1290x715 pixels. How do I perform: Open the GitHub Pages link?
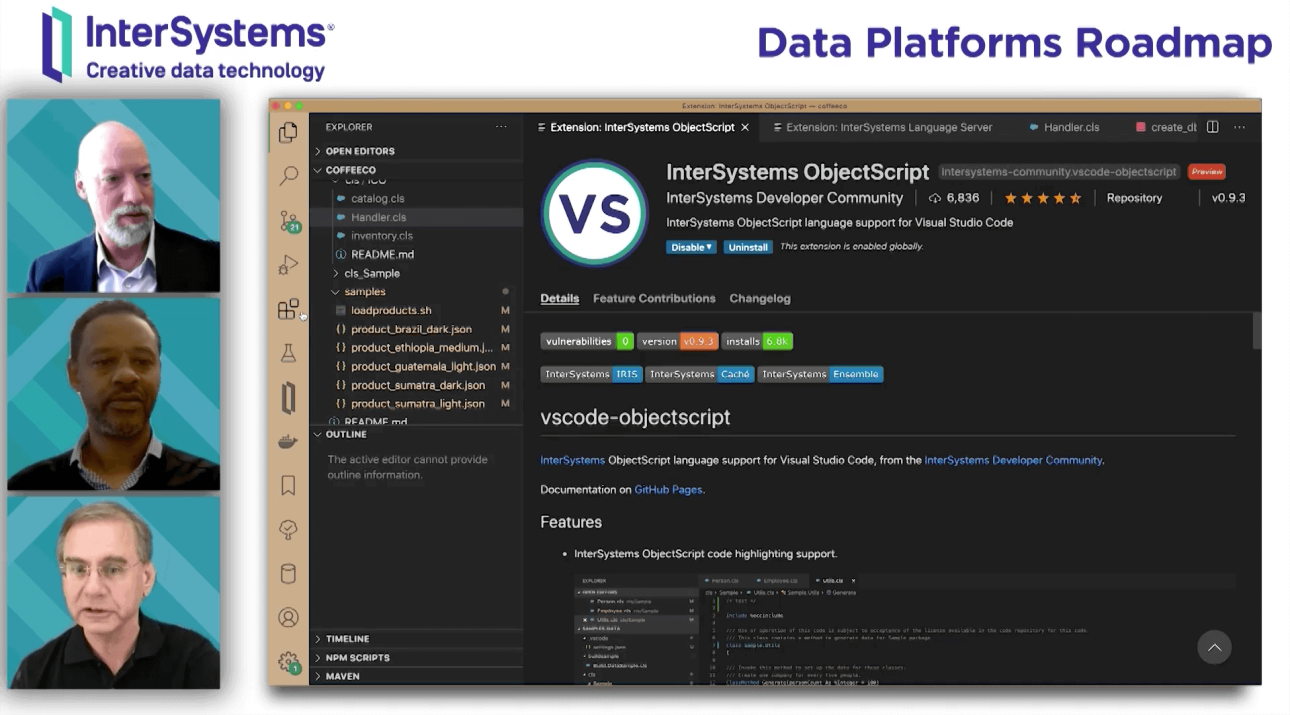(668, 490)
